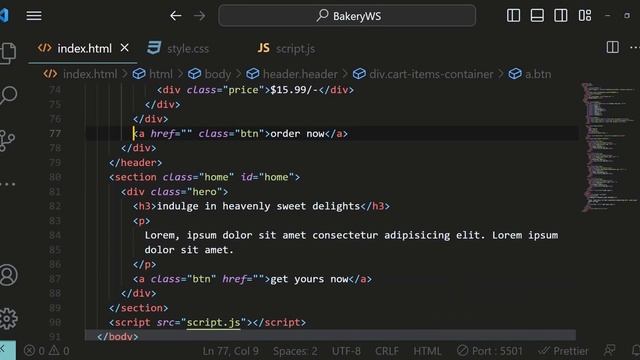The width and height of the screenshot is (640, 360).
Task: Click line number 80 in the gutter
Action: coord(55,177)
